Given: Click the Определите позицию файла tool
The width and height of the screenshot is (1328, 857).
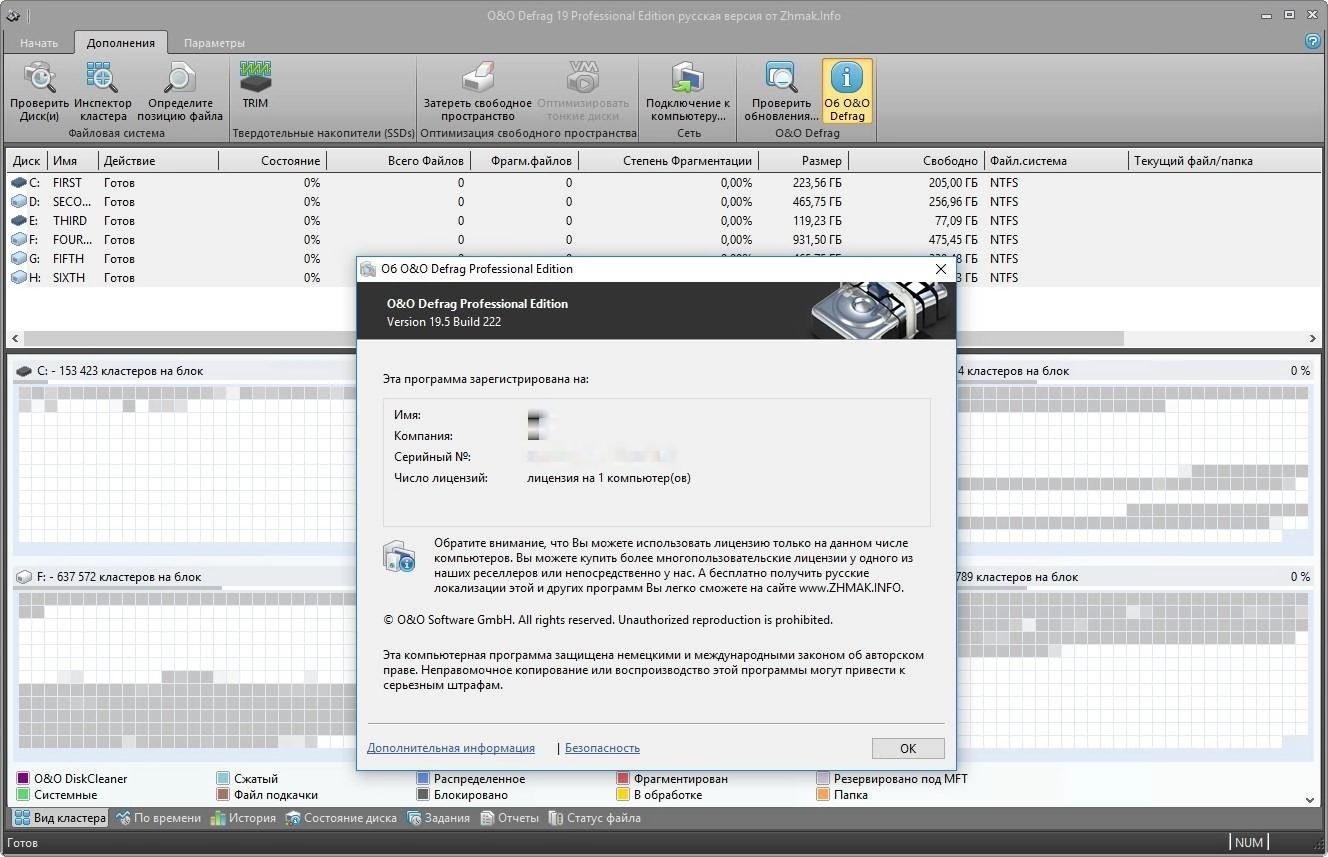Looking at the screenshot, I should pyautogui.click(x=180, y=78).
